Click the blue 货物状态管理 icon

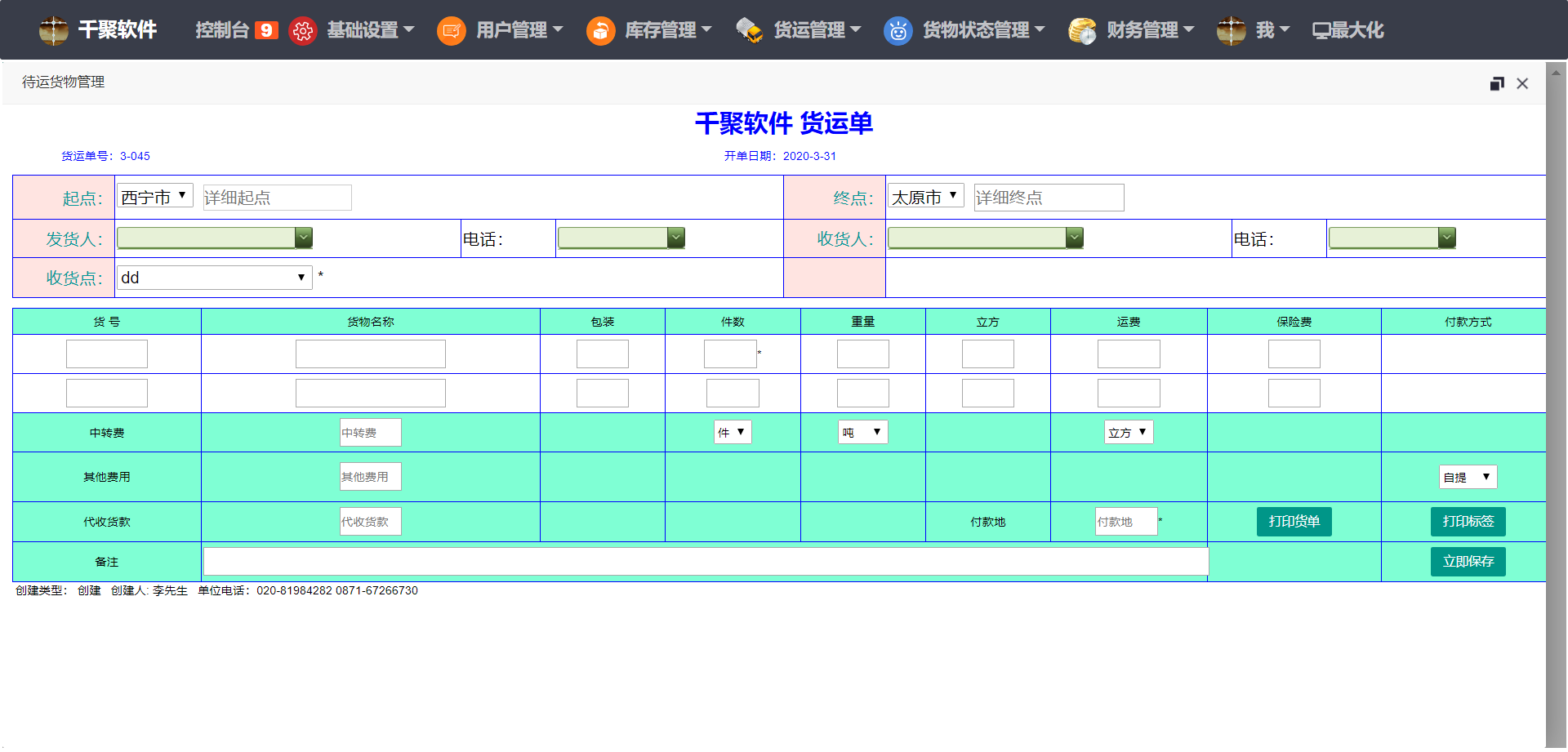coord(898,31)
